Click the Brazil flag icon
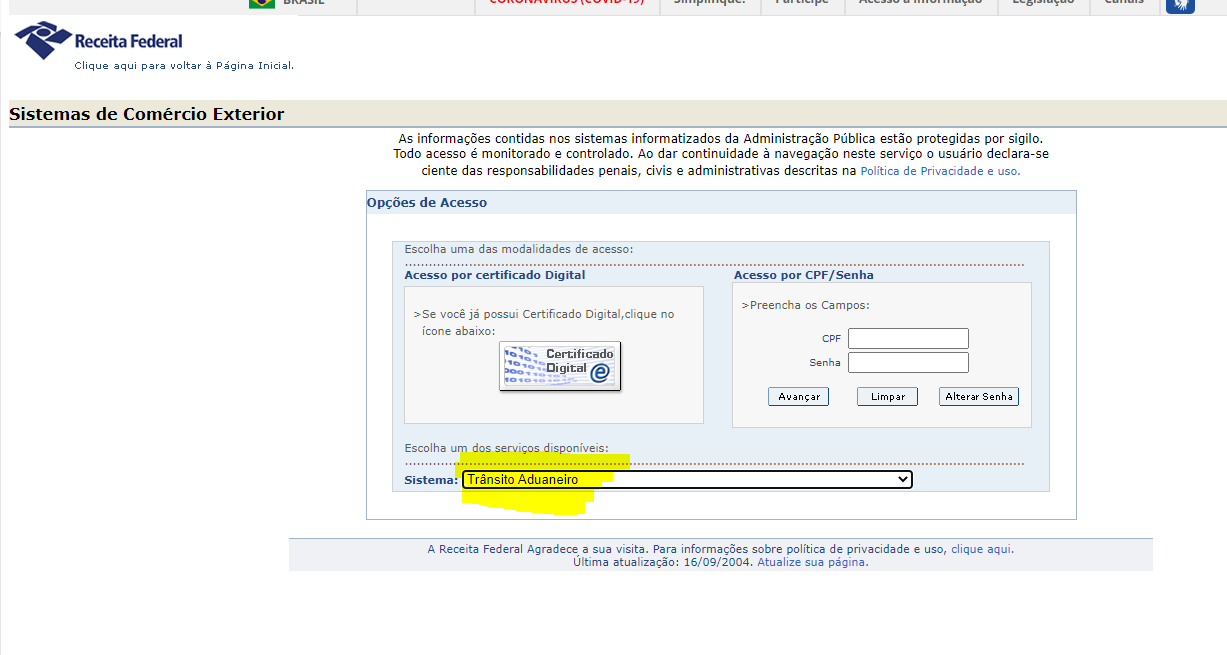This screenshot has height=655, width=1227. (x=262, y=3)
